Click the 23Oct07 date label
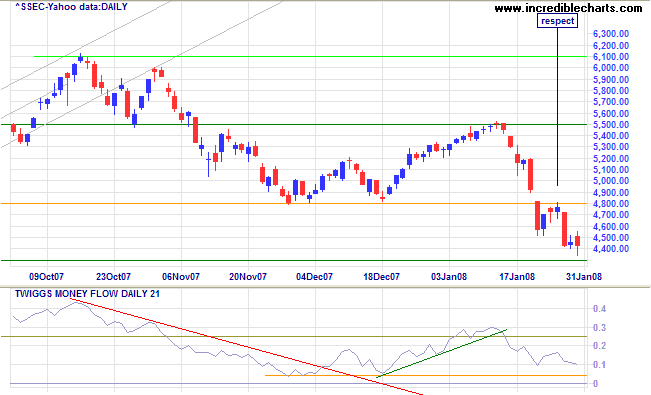651x395 pixels. [x=113, y=277]
